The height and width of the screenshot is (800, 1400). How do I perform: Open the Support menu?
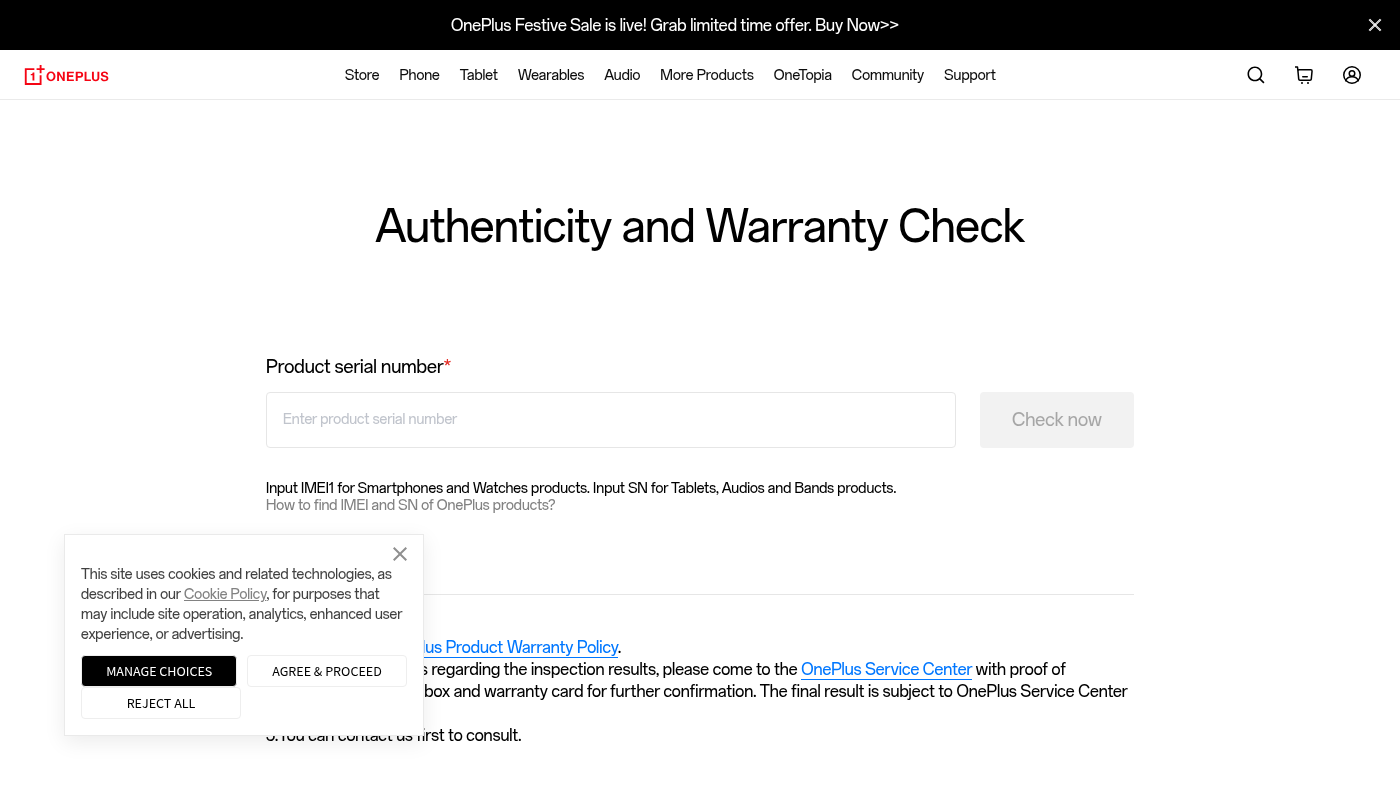pyautogui.click(x=970, y=75)
